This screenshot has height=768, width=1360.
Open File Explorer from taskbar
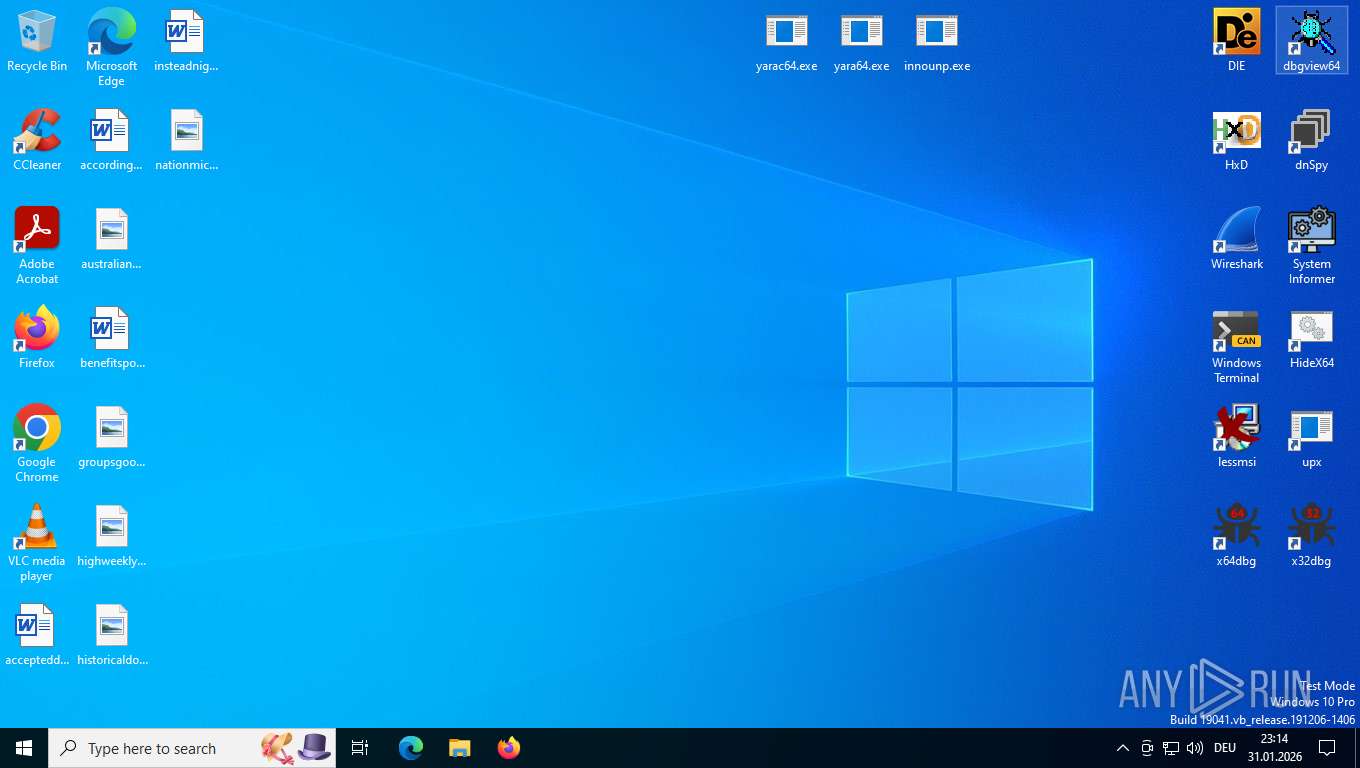(460, 748)
